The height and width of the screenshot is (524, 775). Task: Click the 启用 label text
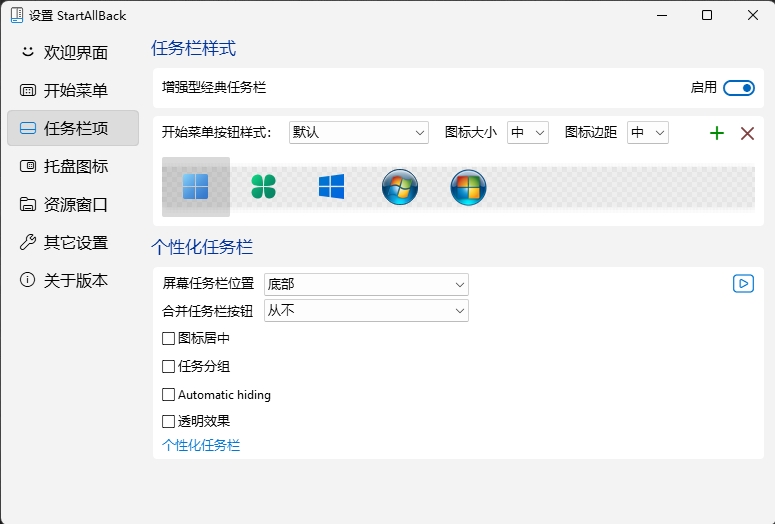click(703, 87)
